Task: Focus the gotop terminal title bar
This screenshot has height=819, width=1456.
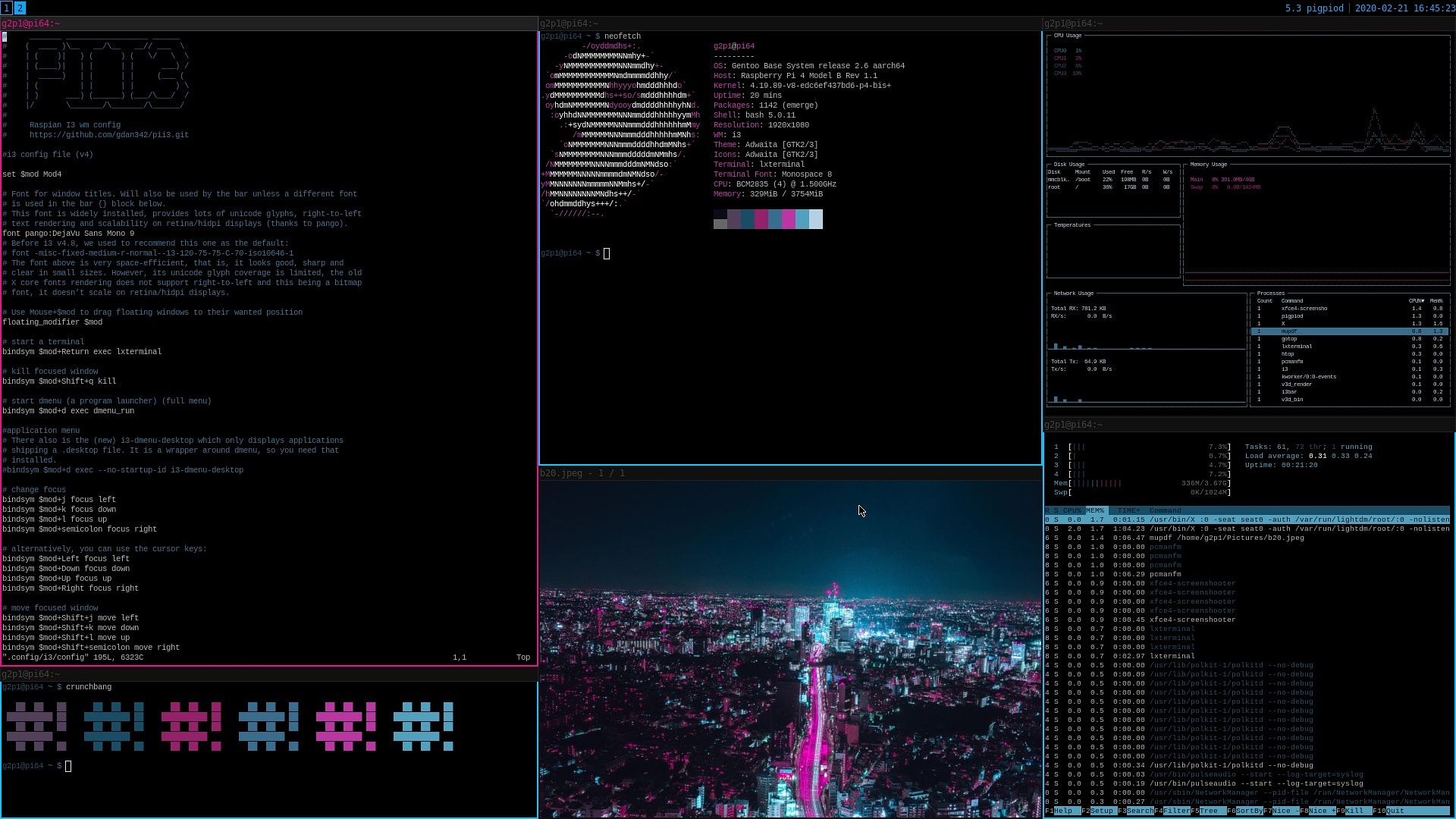Action: pyautogui.click(x=1249, y=24)
